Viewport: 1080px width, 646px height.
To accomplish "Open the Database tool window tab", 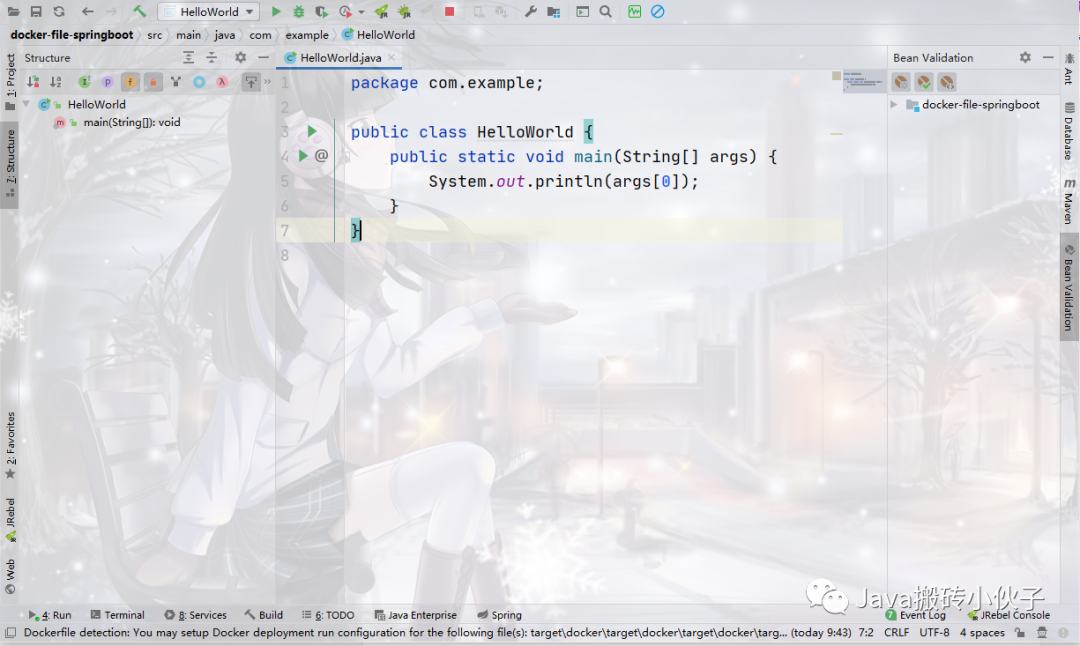I will point(1069,131).
